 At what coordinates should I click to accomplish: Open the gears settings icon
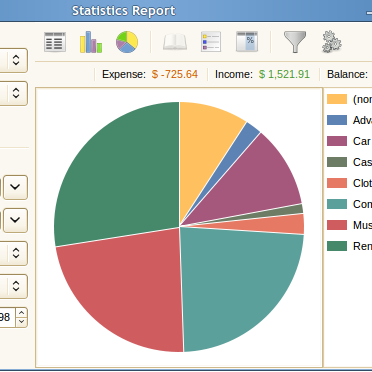(x=331, y=42)
